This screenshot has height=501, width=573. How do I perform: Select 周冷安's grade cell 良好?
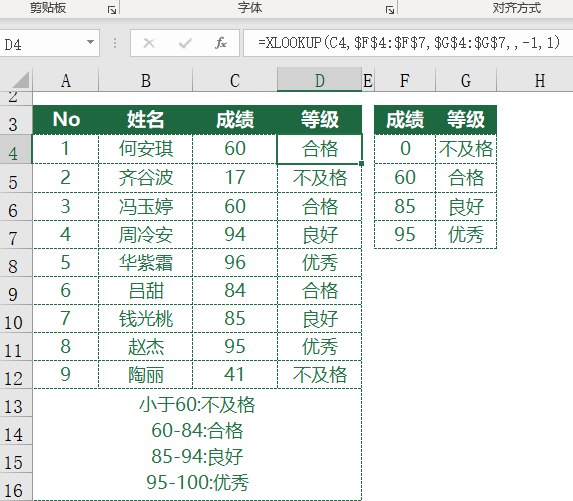coord(319,235)
